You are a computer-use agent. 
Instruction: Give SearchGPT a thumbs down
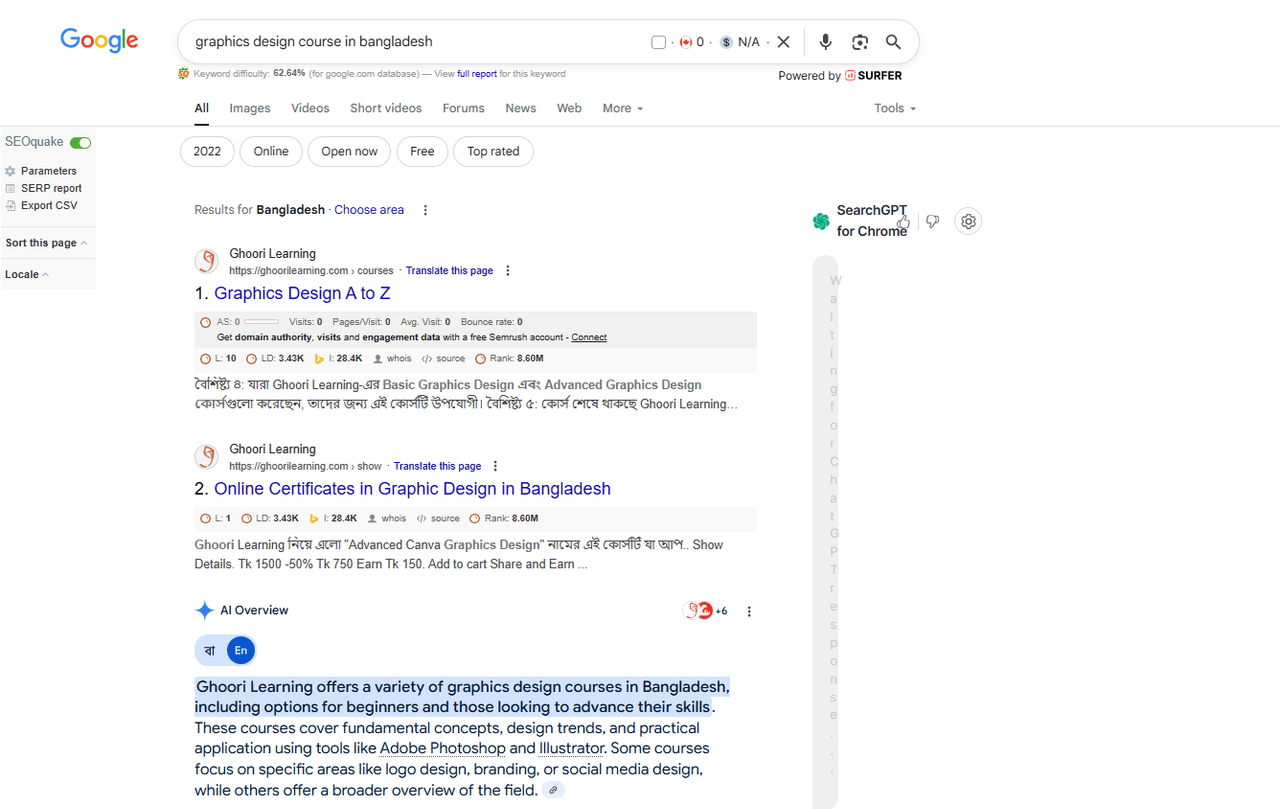(x=933, y=221)
